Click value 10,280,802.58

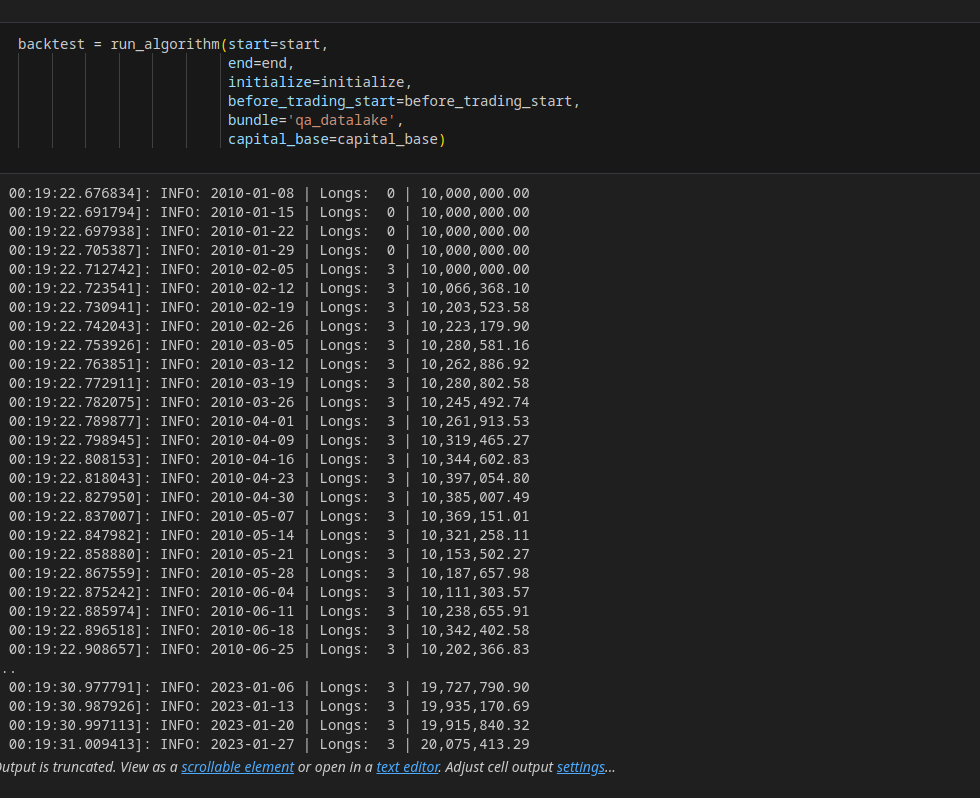(x=475, y=384)
